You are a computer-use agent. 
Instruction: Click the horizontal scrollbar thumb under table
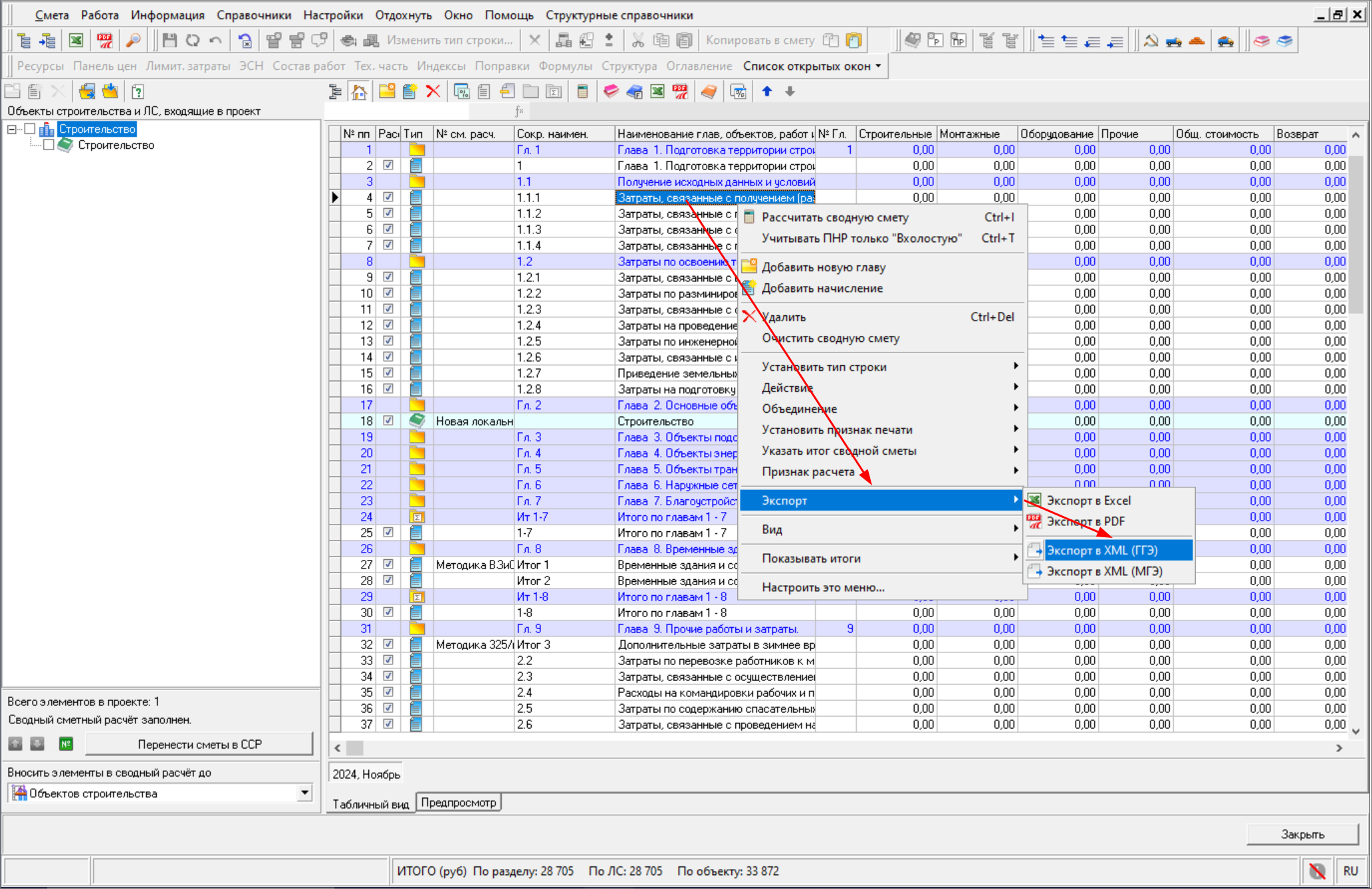coord(355,748)
